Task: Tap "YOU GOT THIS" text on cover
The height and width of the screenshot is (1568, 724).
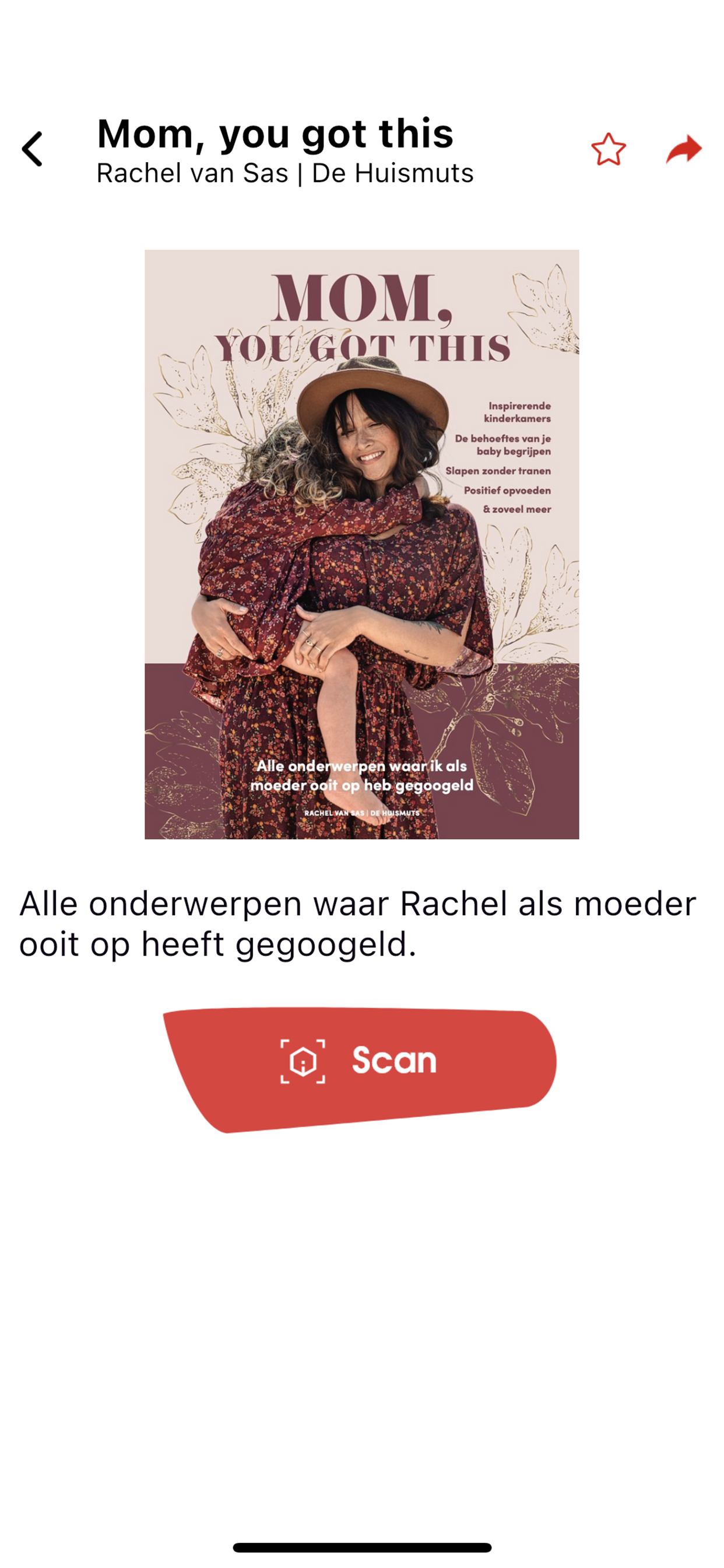Action: click(x=362, y=348)
